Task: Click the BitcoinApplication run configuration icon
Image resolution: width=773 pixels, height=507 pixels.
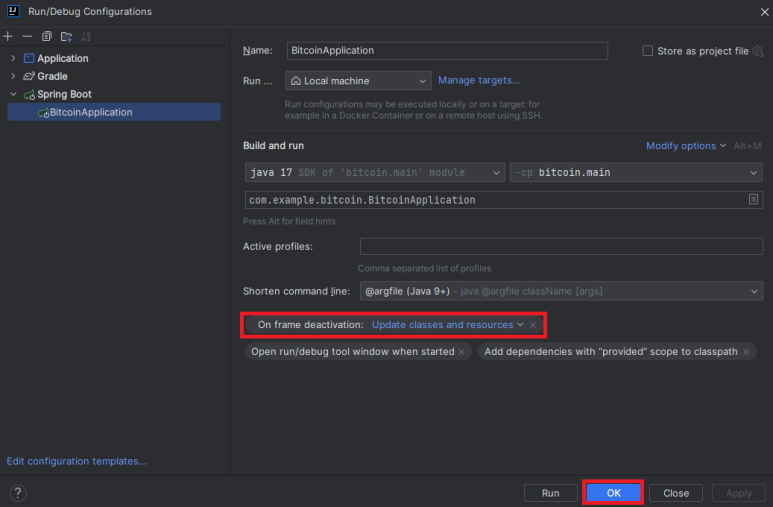Action: click(43, 112)
